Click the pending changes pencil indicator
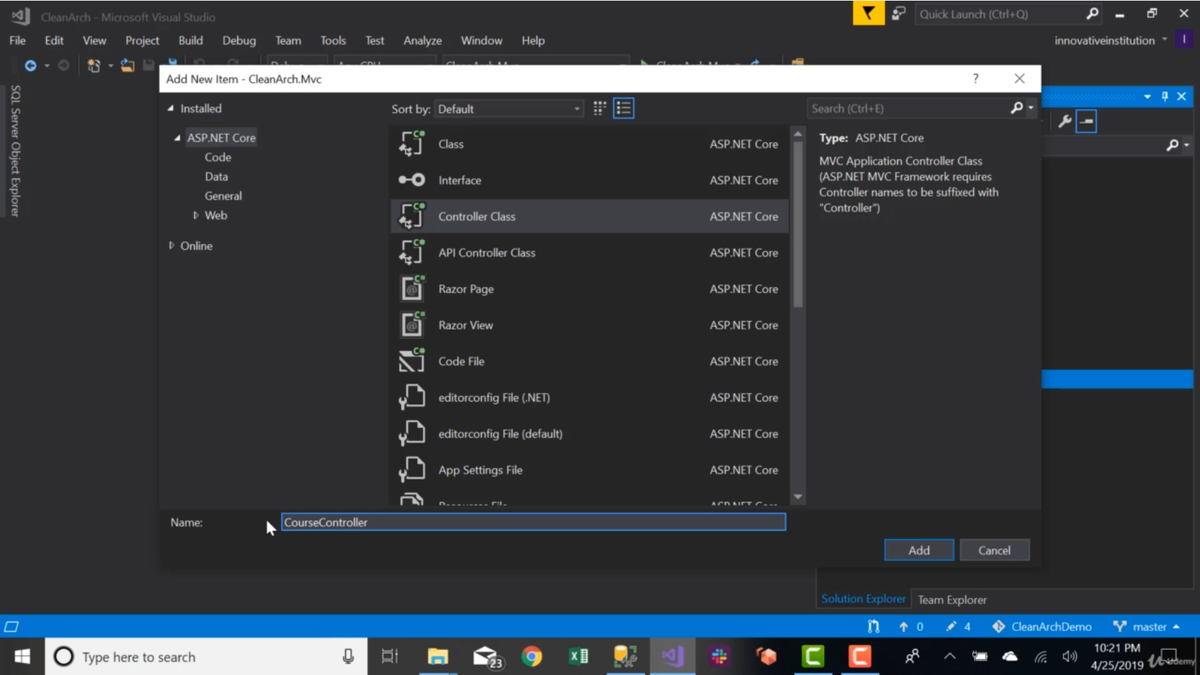Screen dimensions: 1200x675 [x=958, y=626]
